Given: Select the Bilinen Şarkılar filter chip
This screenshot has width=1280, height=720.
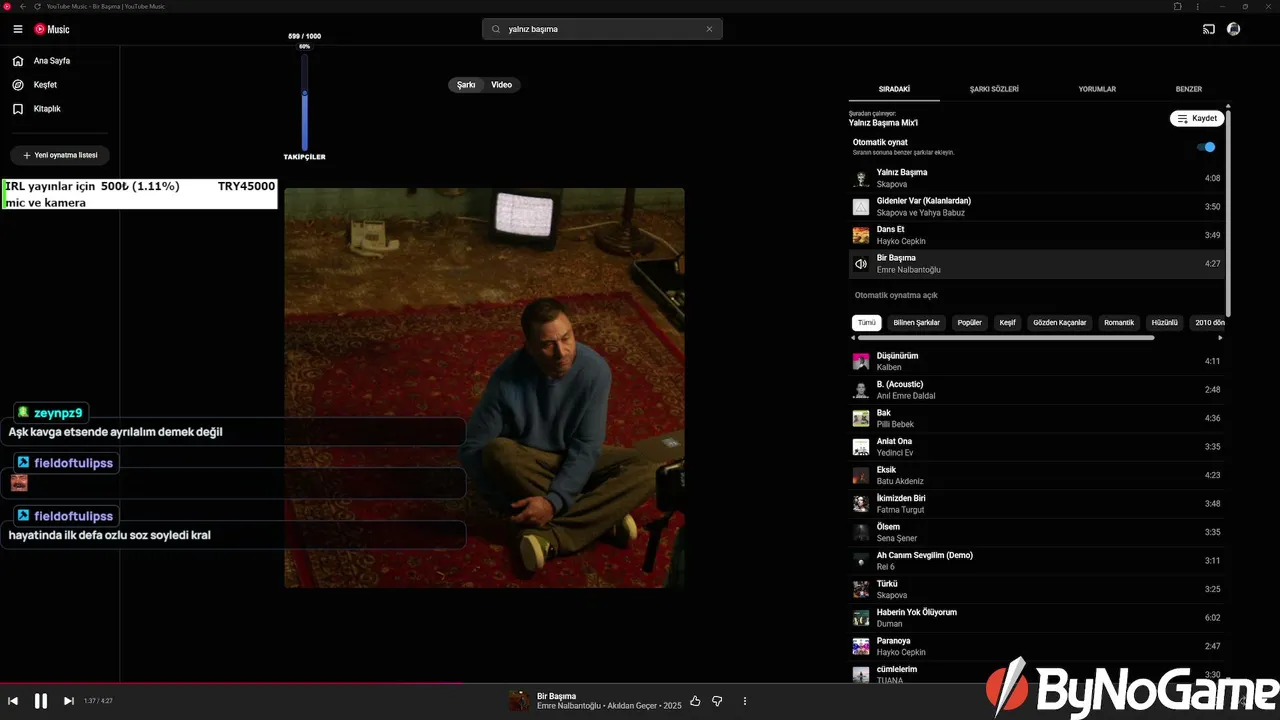Looking at the screenshot, I should coord(916,323).
